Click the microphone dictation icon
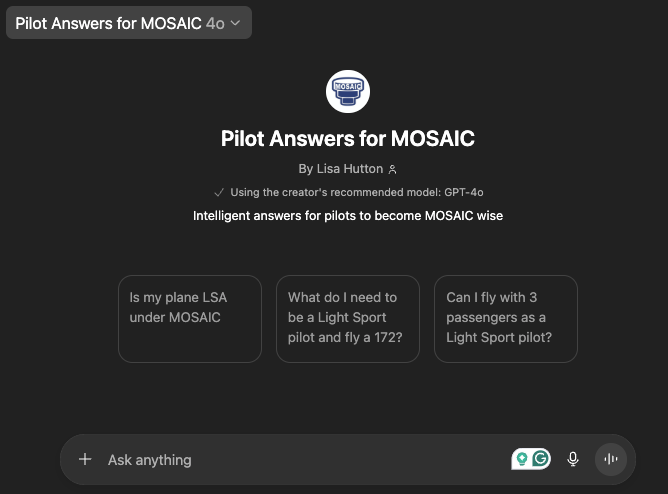 tap(573, 459)
